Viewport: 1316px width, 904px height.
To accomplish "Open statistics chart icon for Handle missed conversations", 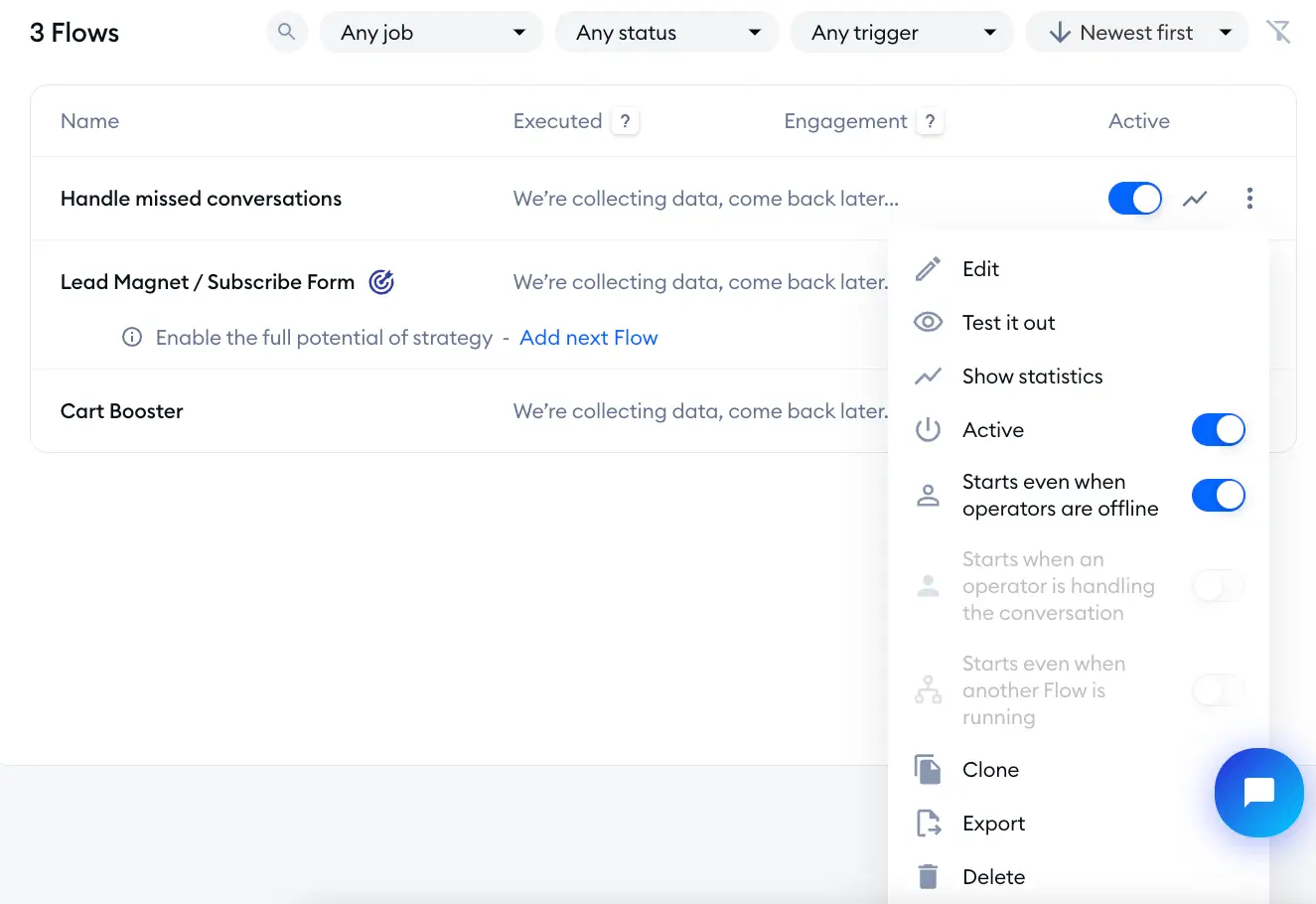I will (1195, 199).
